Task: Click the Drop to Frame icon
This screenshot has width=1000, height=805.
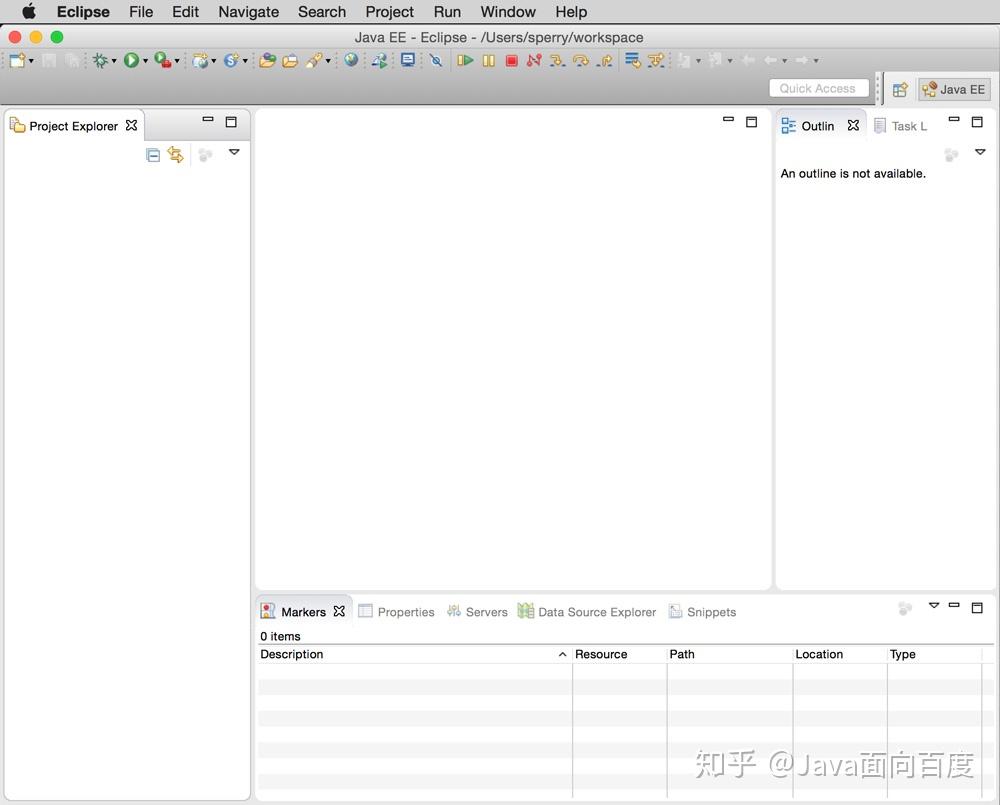Action: (x=632, y=61)
